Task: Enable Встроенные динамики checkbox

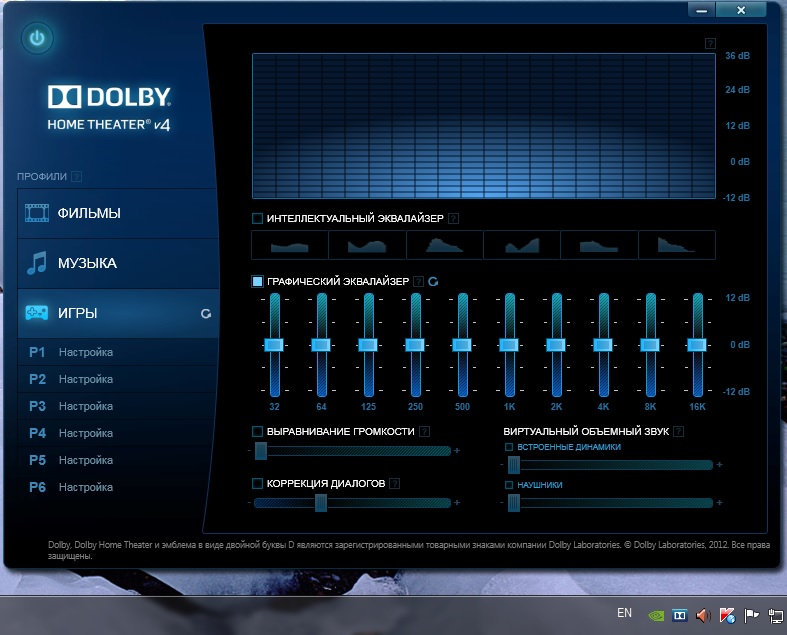Action: coord(508,447)
